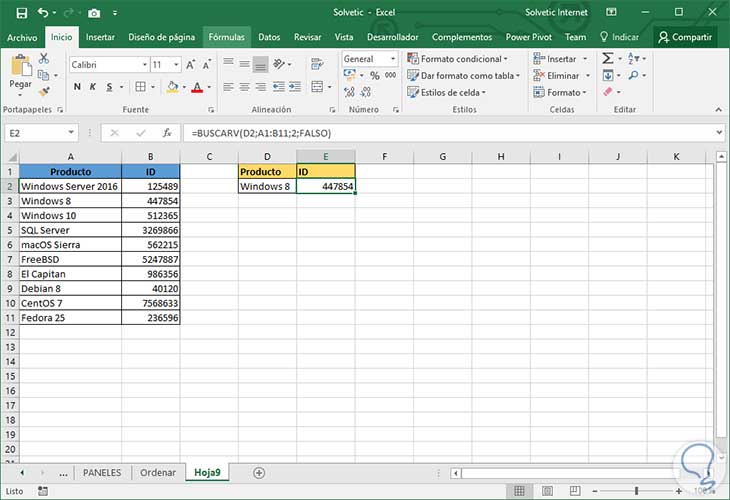Click the AutoSum sigma icon
Screen dimensions: 730x500
click(608, 59)
